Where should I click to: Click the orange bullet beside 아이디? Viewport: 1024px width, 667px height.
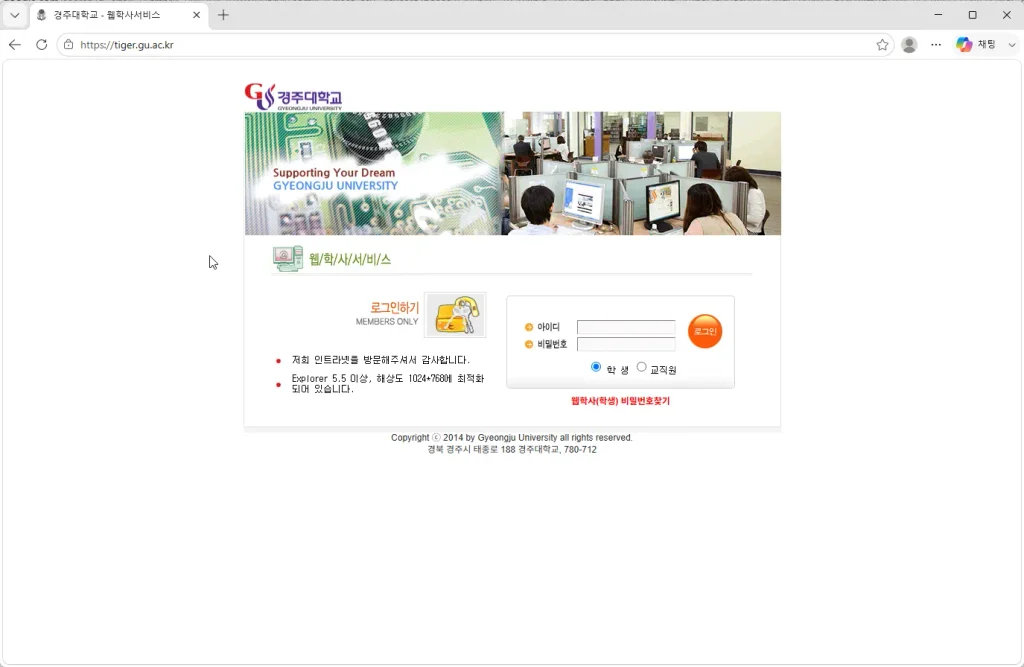[x=529, y=327]
